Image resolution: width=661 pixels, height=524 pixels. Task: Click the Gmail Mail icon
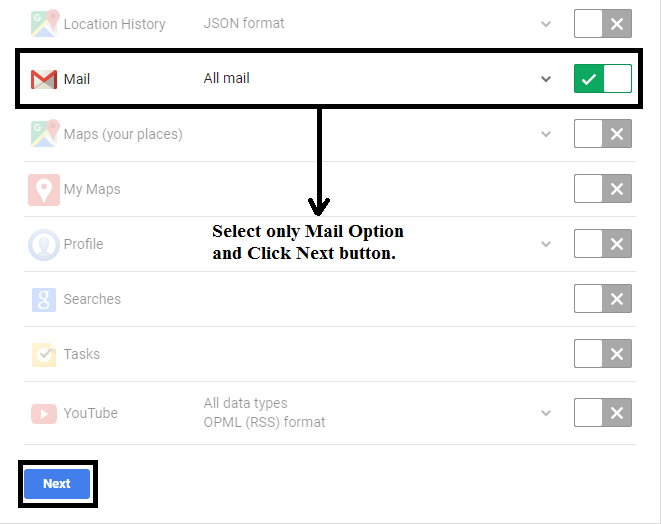pos(43,78)
